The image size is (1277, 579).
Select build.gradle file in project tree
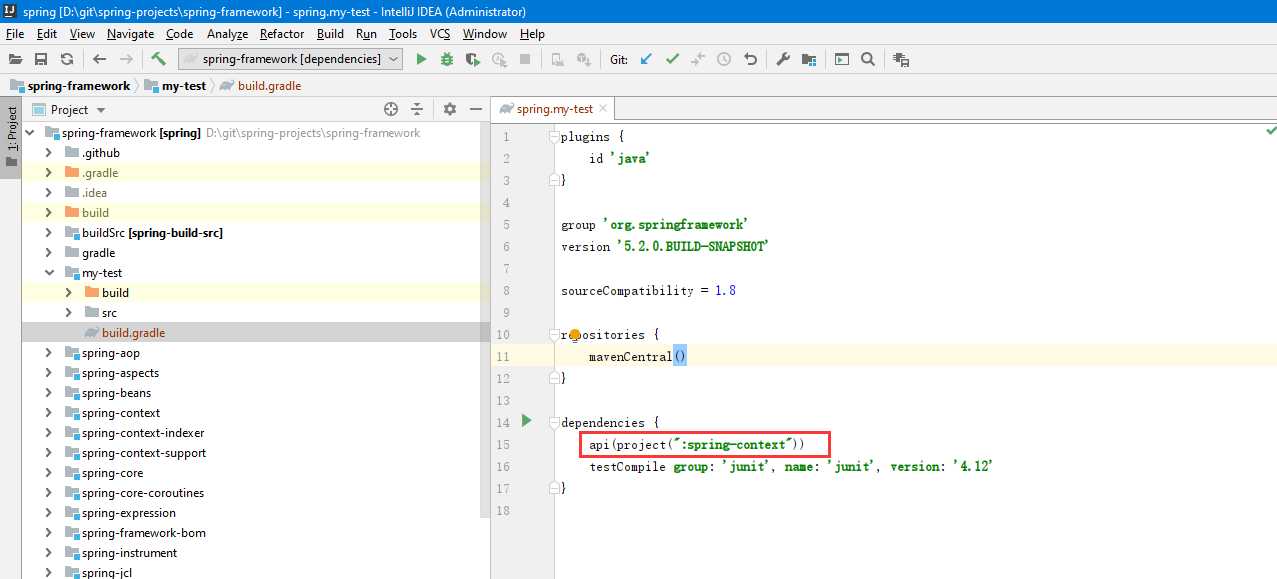point(133,333)
